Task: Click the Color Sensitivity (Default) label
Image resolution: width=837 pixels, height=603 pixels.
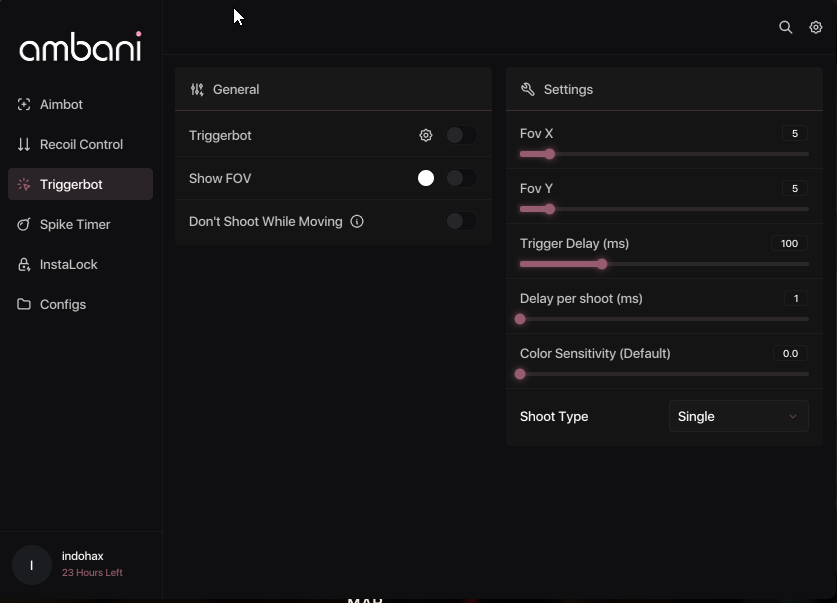Action: 595,354
